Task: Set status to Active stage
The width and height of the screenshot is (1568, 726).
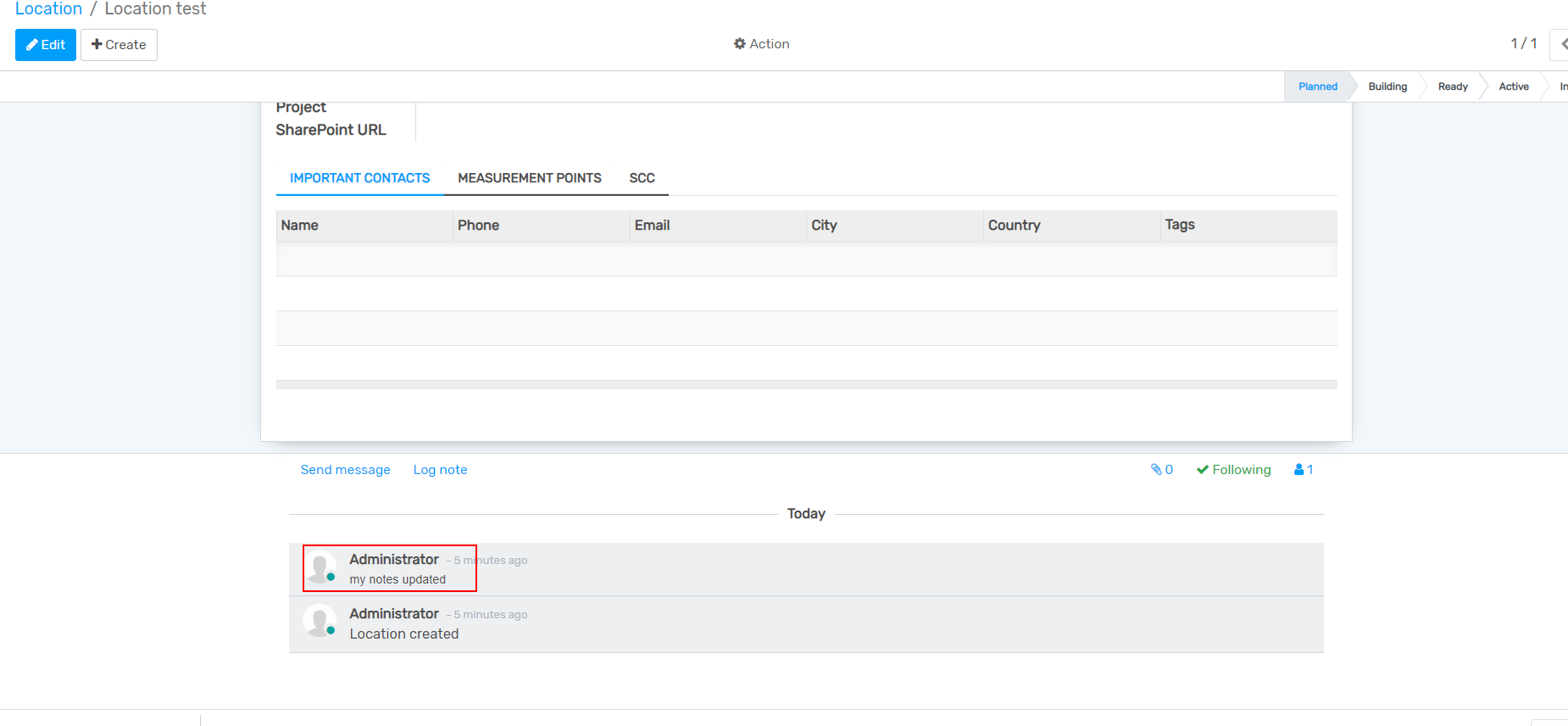Action: (1513, 87)
